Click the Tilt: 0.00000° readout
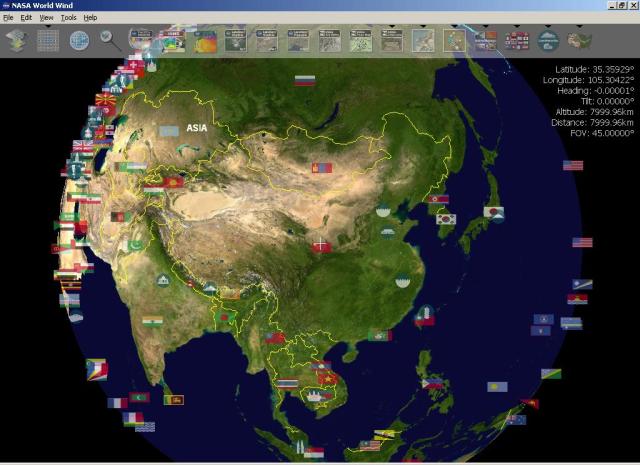 click(x=607, y=101)
